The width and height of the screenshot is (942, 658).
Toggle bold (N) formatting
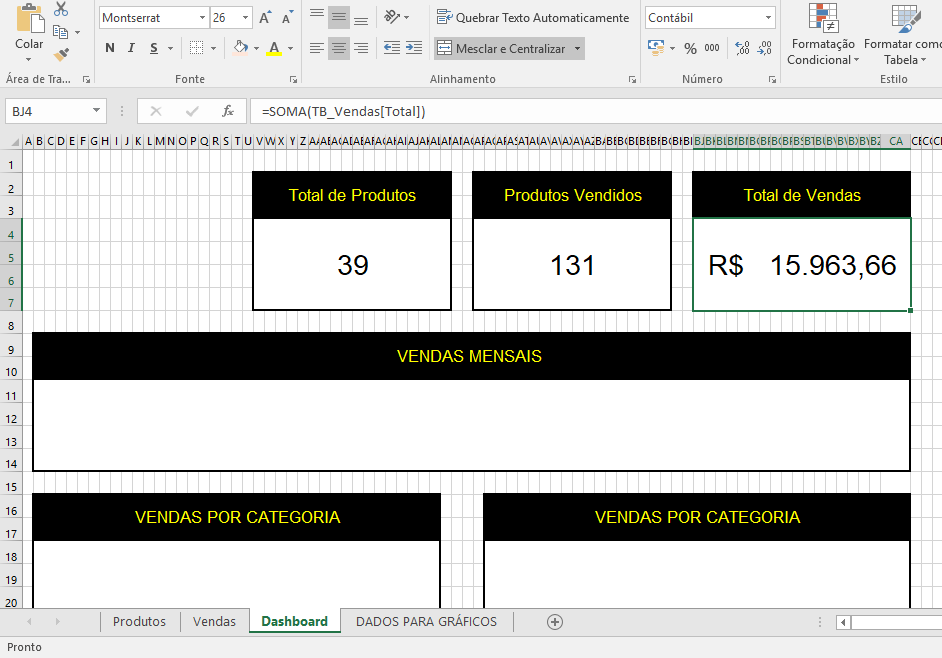(x=110, y=48)
